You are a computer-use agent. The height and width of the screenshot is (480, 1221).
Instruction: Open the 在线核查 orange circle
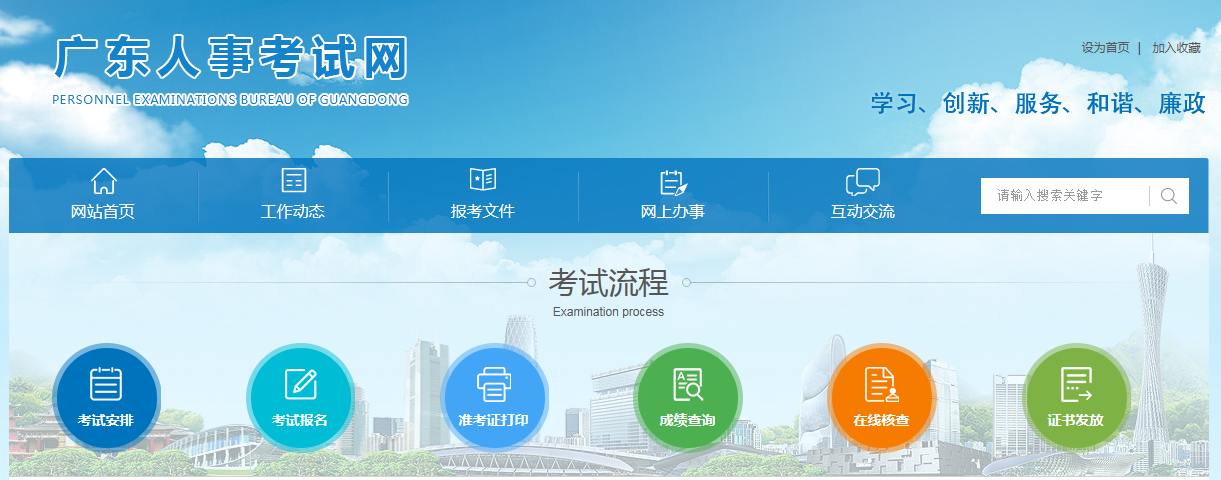click(882, 396)
